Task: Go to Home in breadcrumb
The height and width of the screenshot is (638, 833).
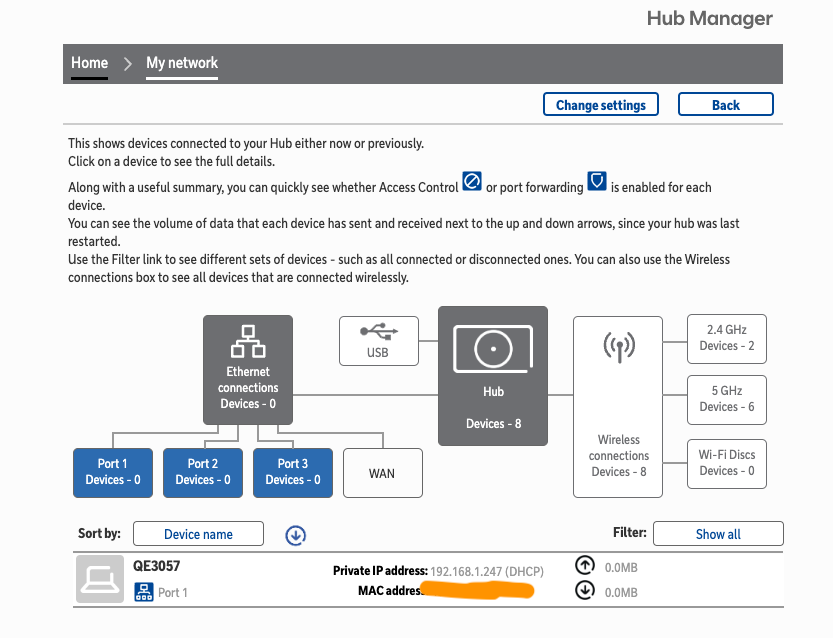Action: (89, 63)
